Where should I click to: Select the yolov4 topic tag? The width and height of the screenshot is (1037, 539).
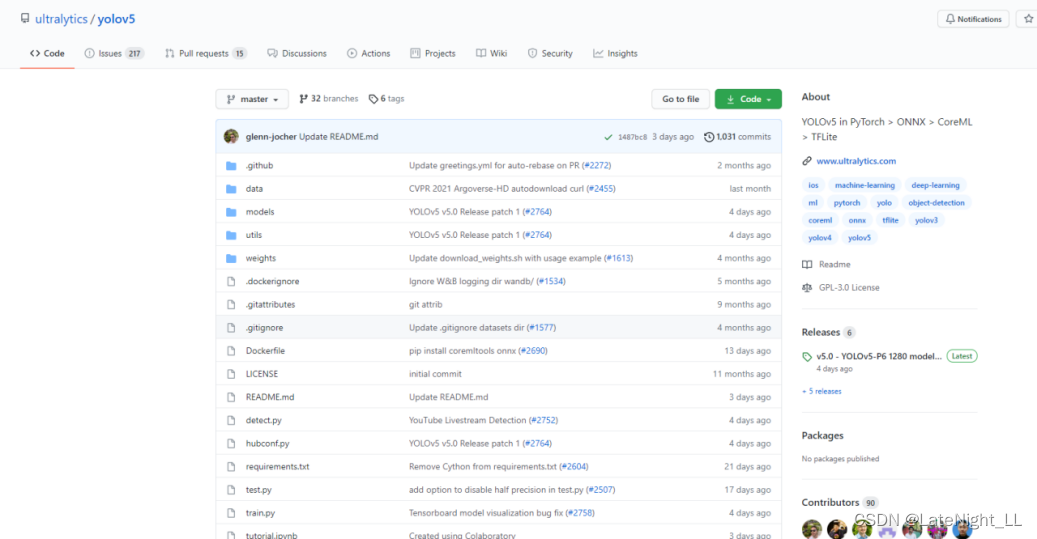pyautogui.click(x=819, y=238)
